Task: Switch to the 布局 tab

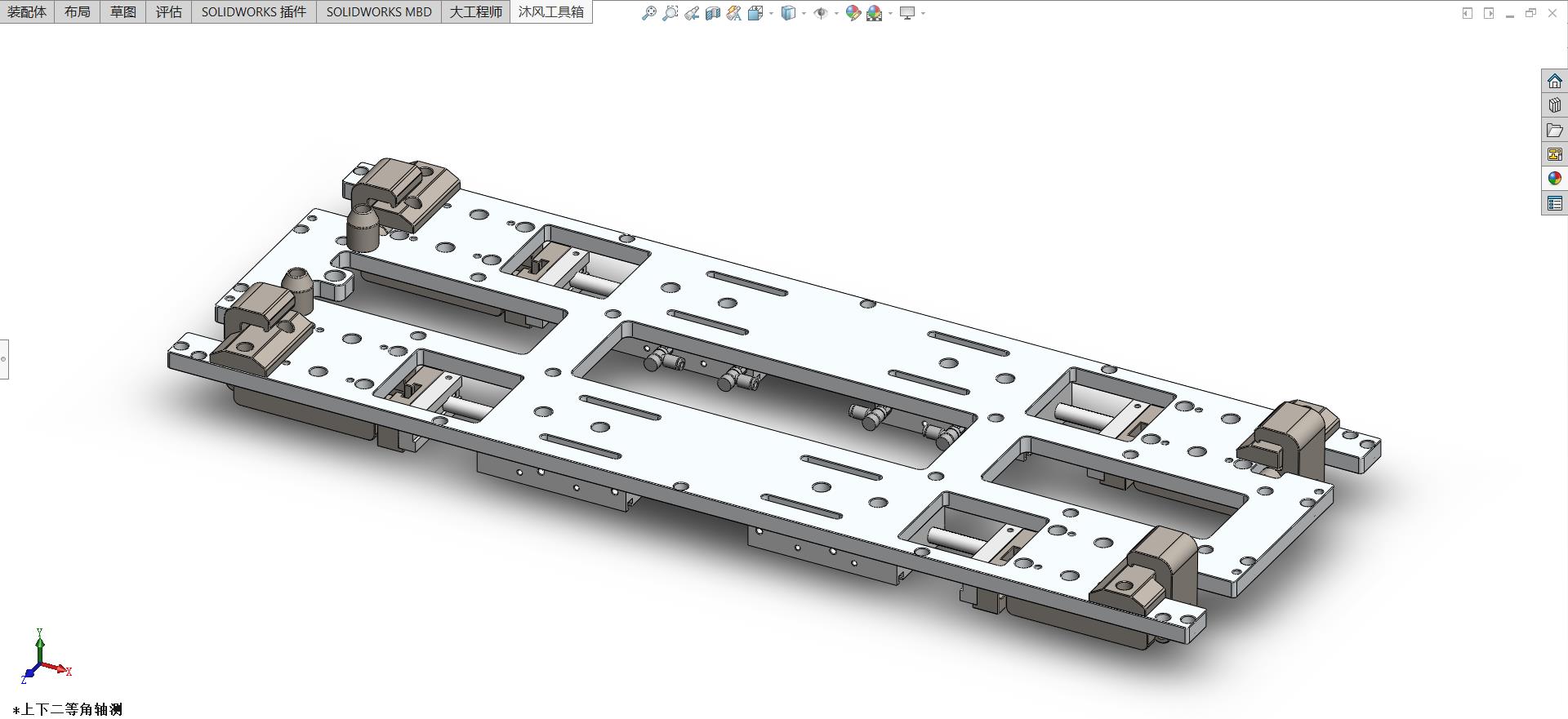Action: point(78,11)
